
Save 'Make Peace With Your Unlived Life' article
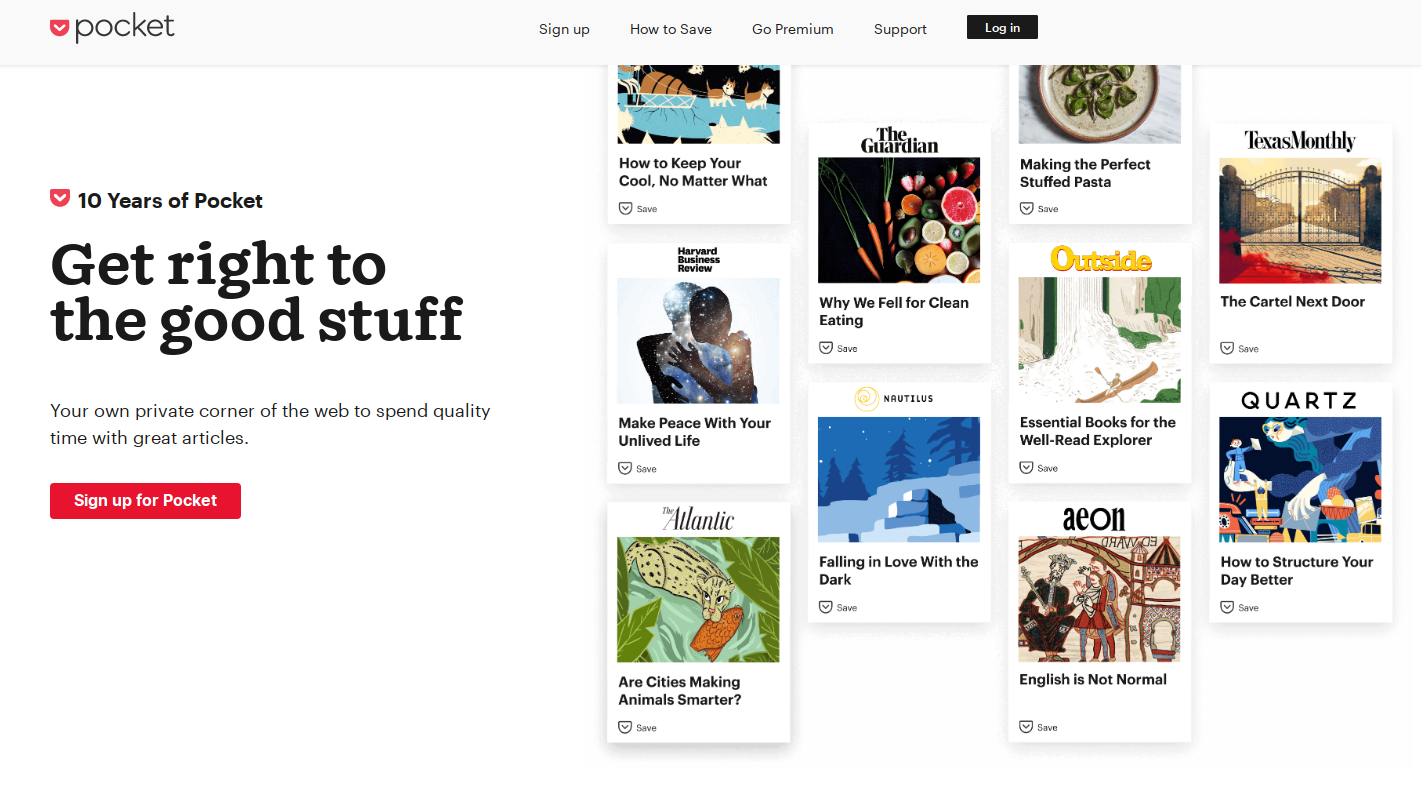click(638, 468)
